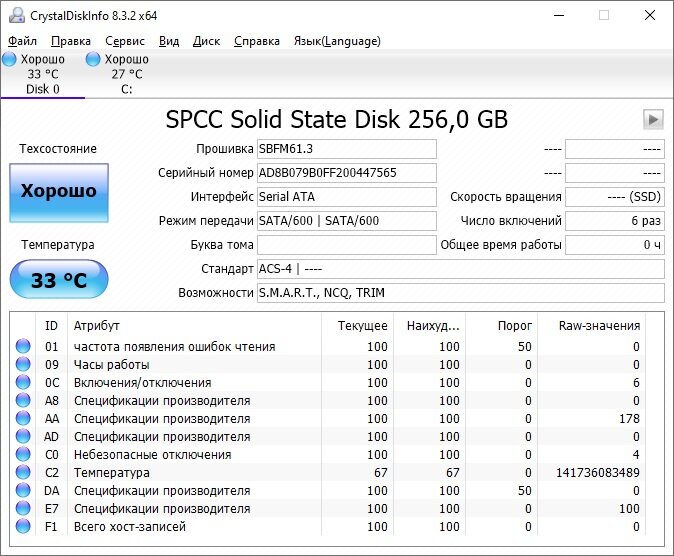Click the Скорость вращения (SSD) field

[615, 197]
